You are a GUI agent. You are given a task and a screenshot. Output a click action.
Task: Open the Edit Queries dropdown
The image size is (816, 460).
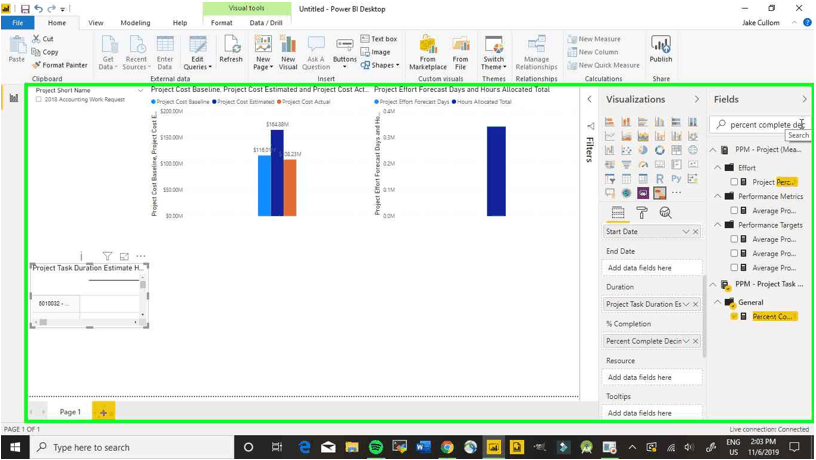coord(197,53)
